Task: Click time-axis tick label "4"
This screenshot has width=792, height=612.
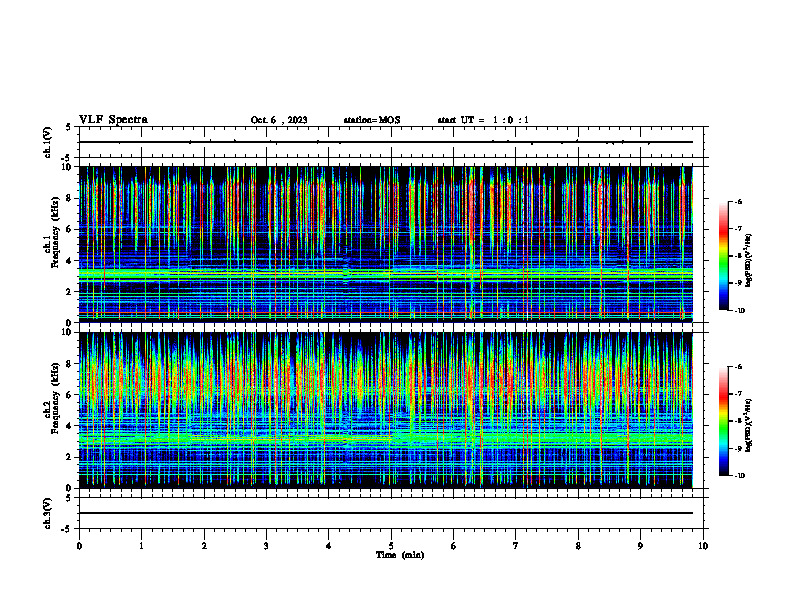Action: tap(329, 546)
